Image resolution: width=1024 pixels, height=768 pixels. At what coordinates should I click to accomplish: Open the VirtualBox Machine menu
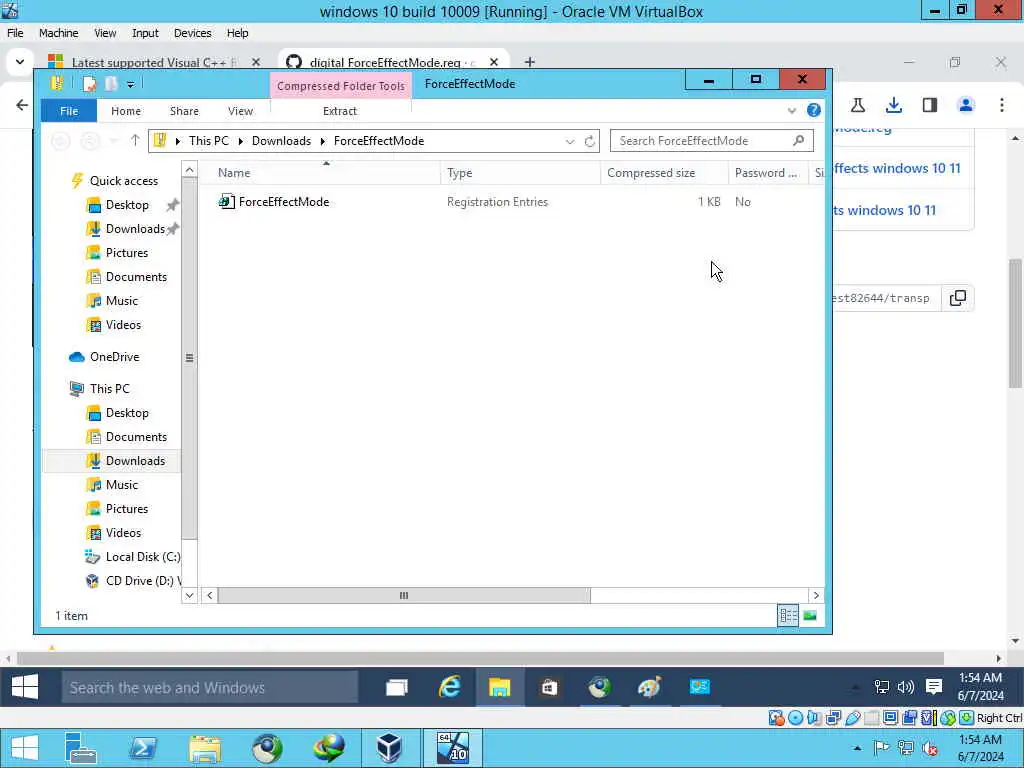click(x=58, y=33)
